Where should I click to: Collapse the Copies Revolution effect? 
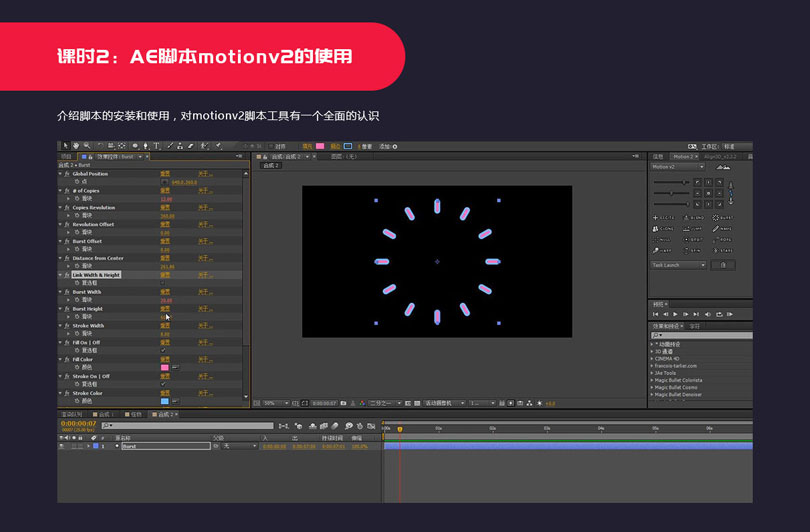point(60,208)
